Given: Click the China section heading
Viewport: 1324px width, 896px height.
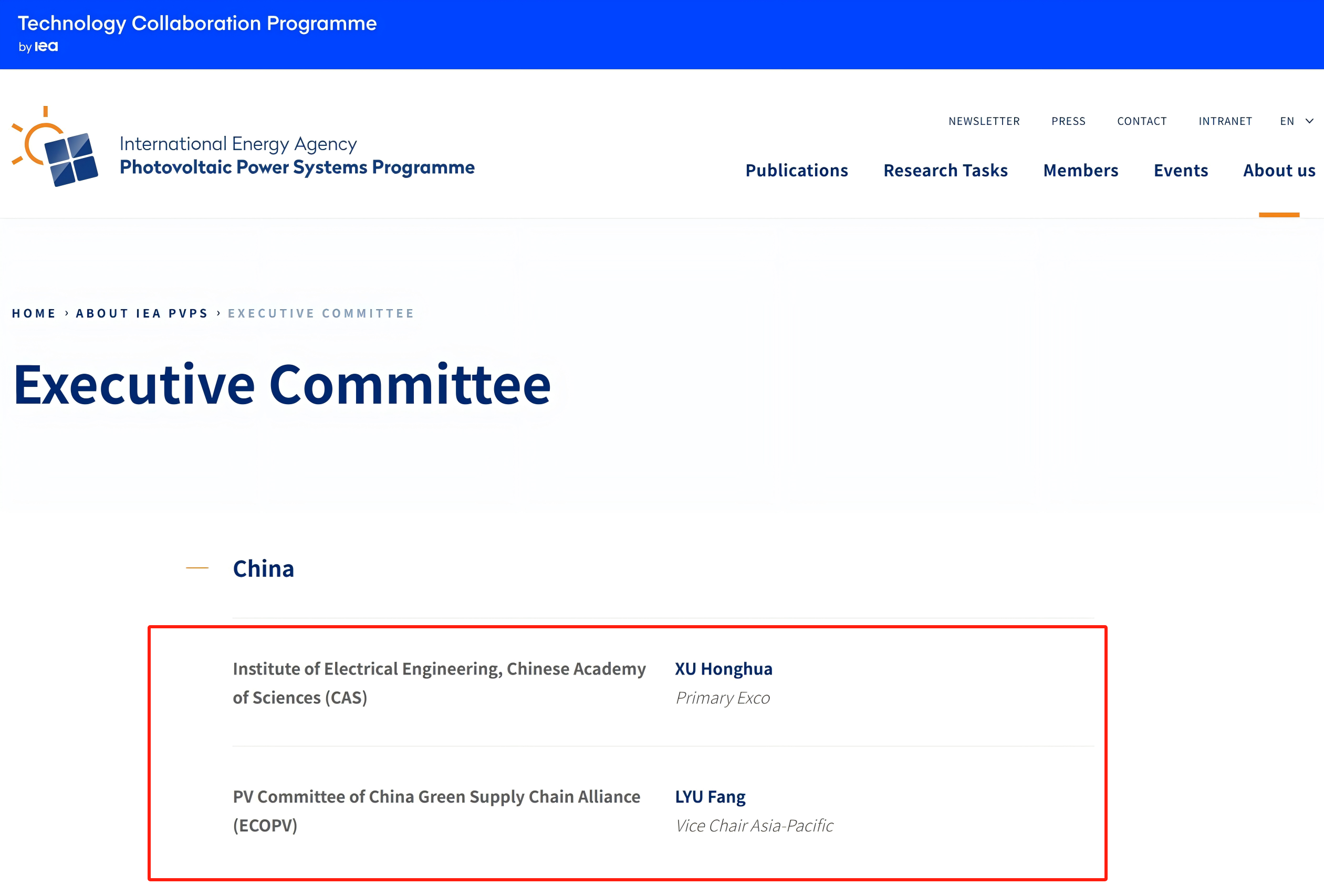Looking at the screenshot, I should tap(263, 568).
